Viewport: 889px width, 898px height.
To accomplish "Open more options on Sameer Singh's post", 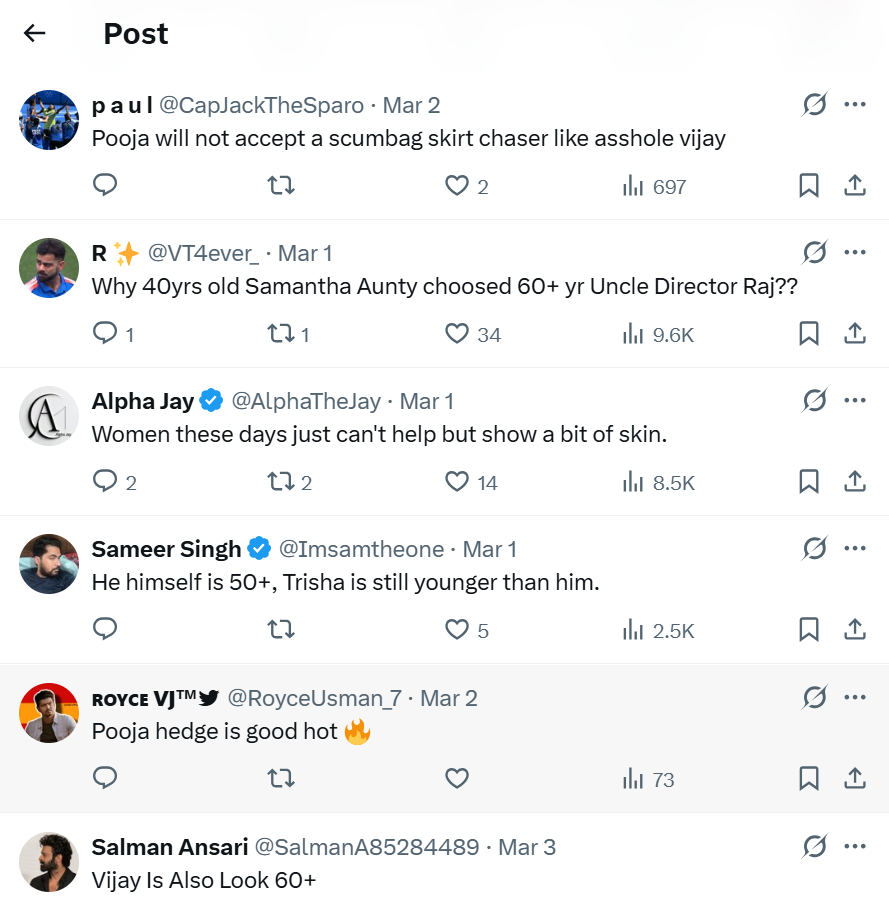I will (x=855, y=549).
